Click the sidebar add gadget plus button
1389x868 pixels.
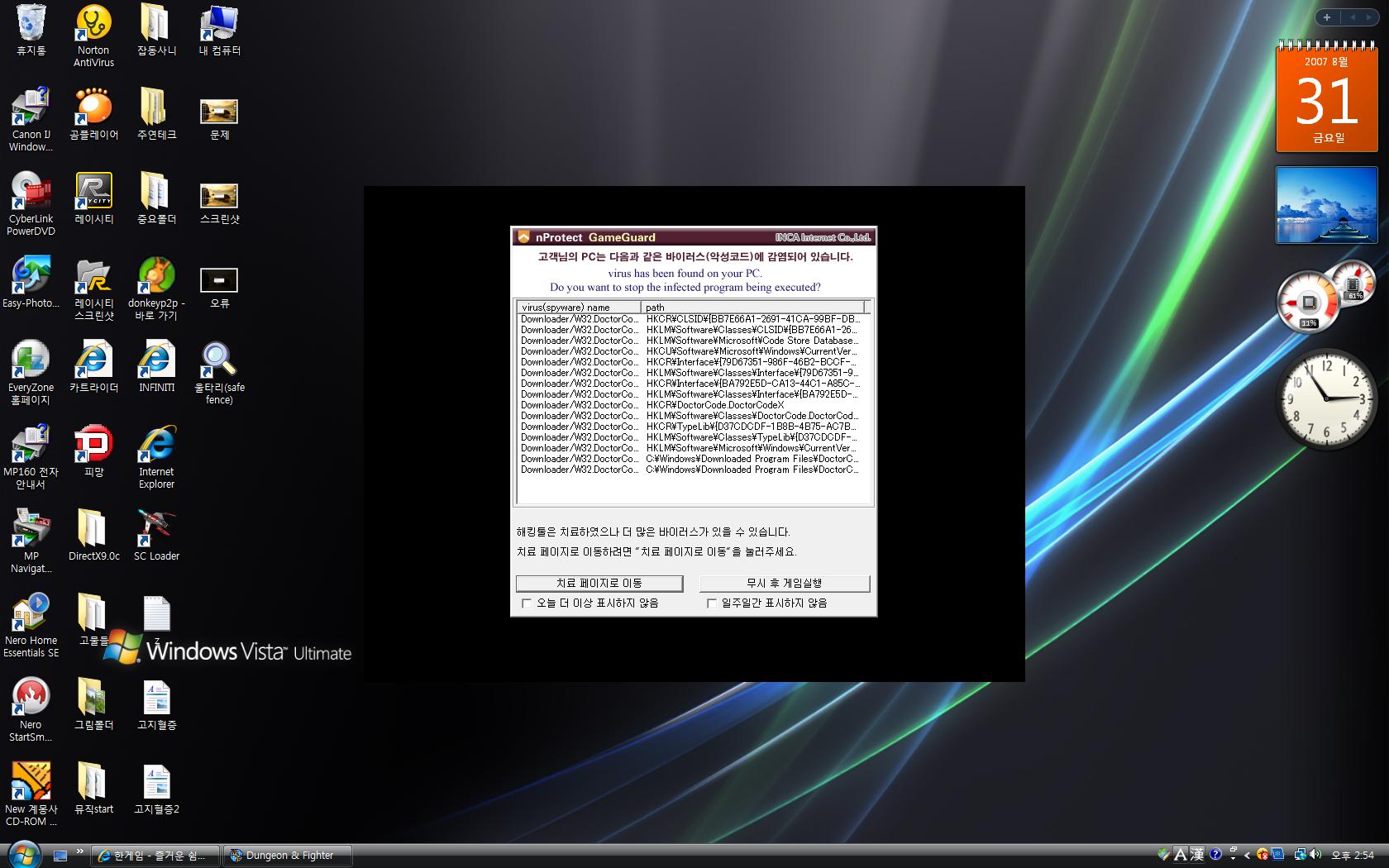[x=1326, y=17]
